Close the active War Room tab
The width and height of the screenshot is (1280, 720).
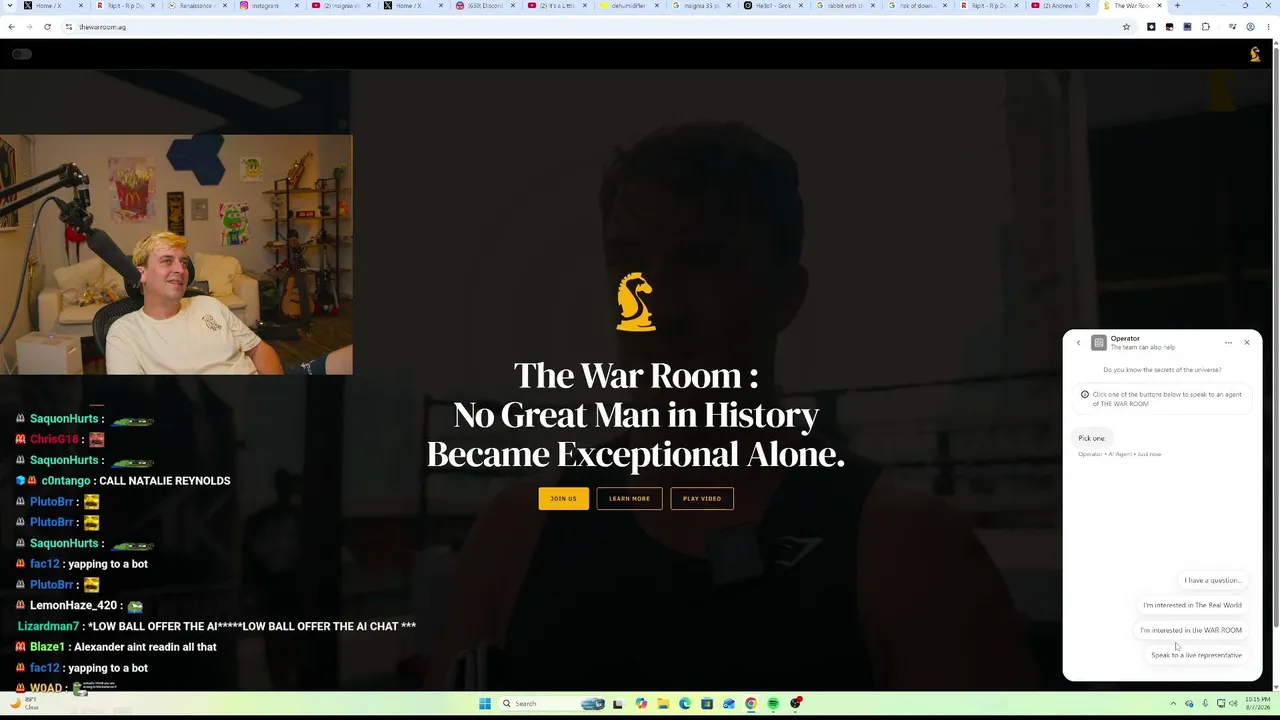[1159, 6]
